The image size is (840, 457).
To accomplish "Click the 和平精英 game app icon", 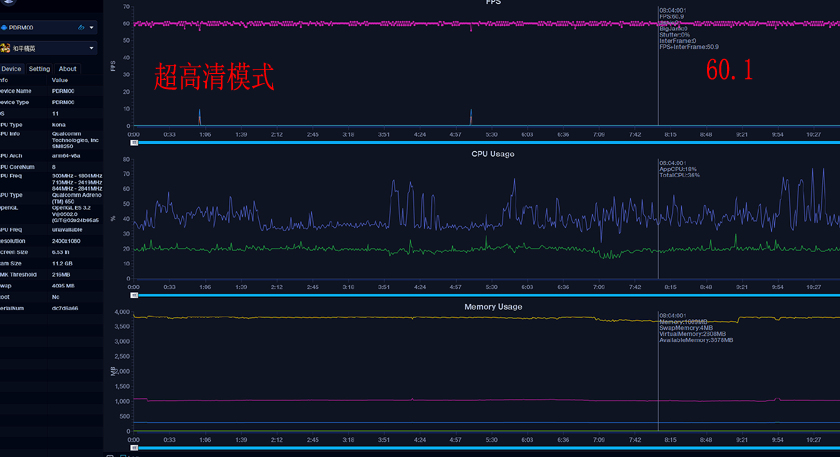I will [x=5, y=48].
